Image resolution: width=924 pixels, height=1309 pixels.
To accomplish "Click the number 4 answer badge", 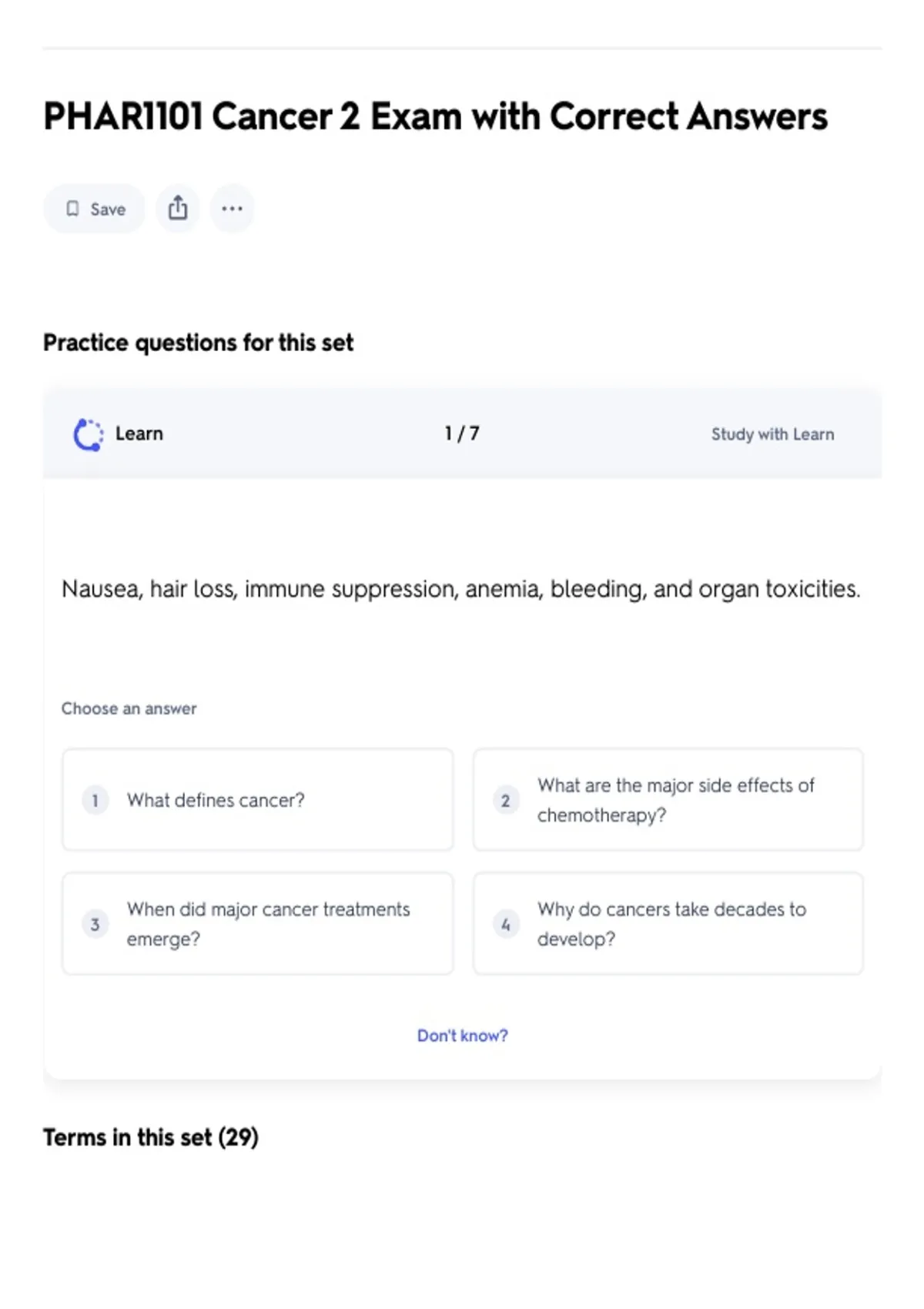I will pyautogui.click(x=506, y=924).
